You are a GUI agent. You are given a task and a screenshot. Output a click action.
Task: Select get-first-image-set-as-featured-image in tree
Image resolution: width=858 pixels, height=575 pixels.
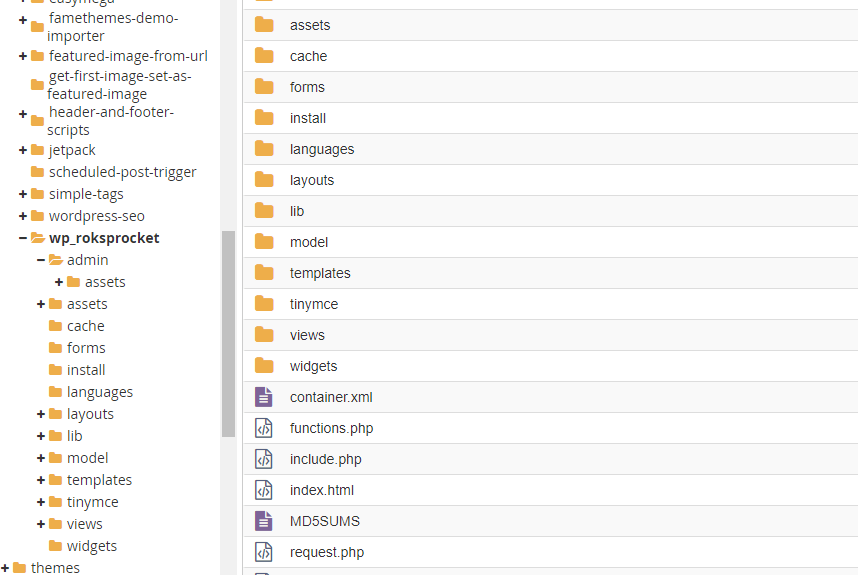119,85
